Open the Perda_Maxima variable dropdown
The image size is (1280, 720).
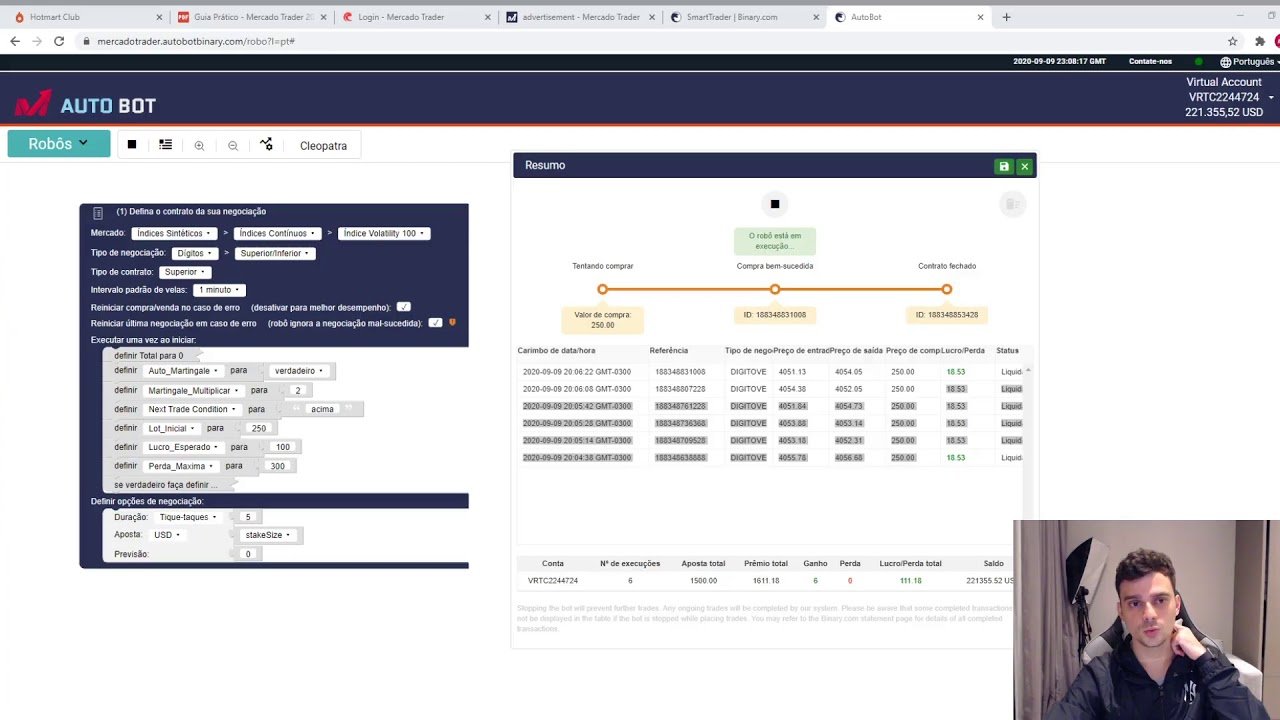[x=181, y=466]
